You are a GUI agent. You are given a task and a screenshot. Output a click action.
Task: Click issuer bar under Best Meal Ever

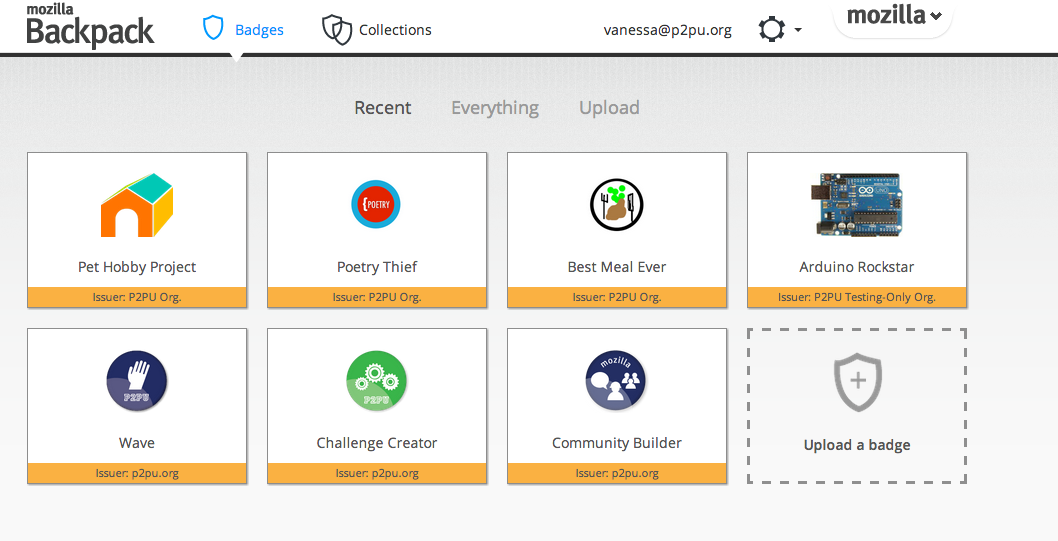617,297
